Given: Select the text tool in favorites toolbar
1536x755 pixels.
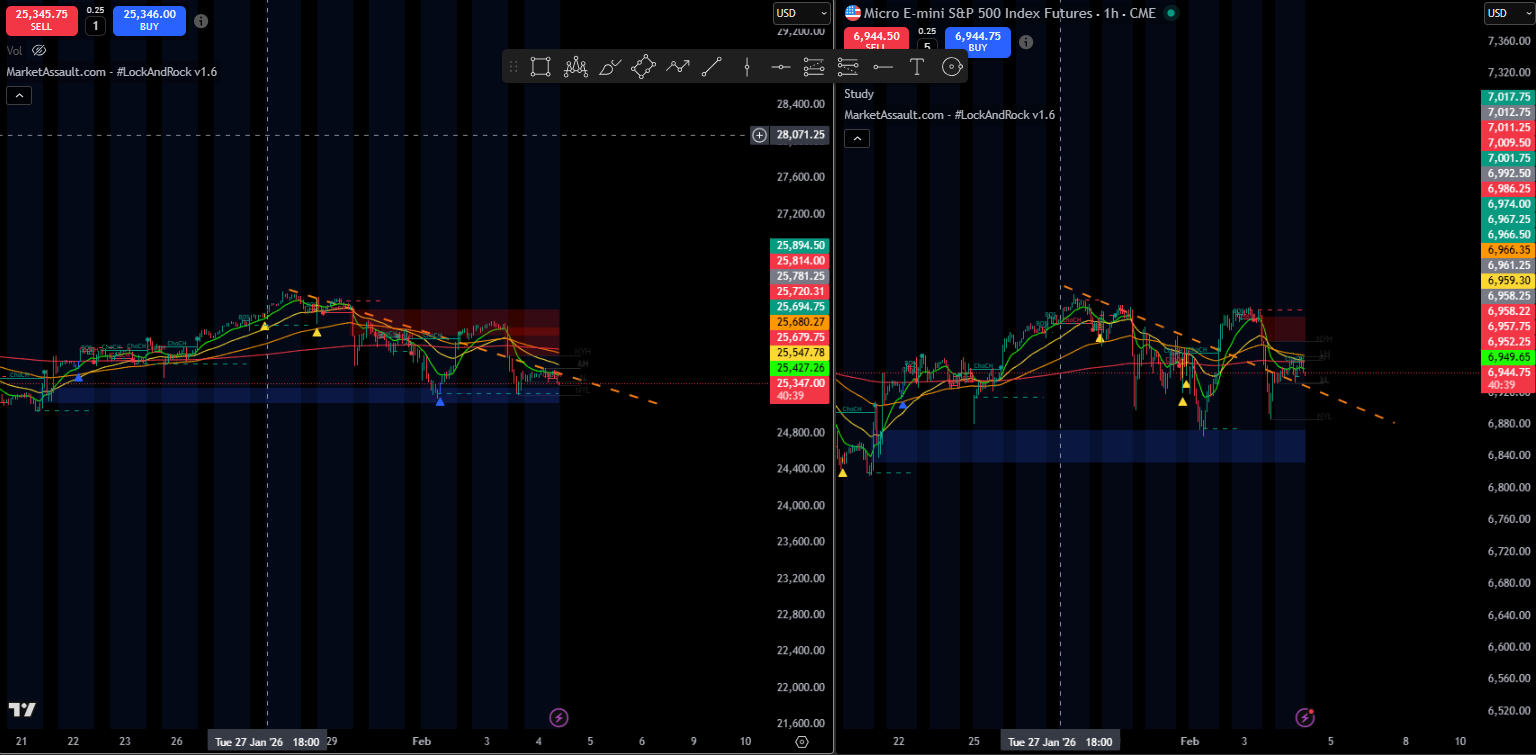Looking at the screenshot, I should [x=916, y=67].
